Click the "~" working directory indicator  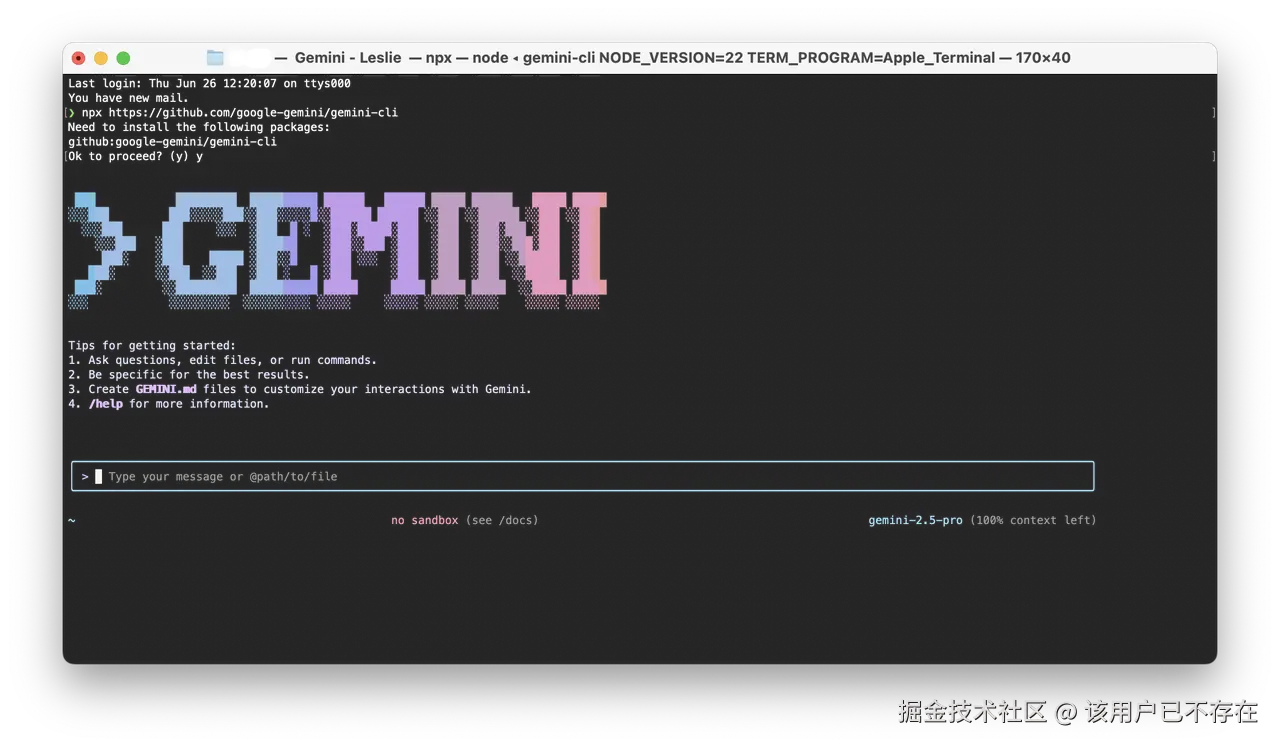tap(72, 520)
